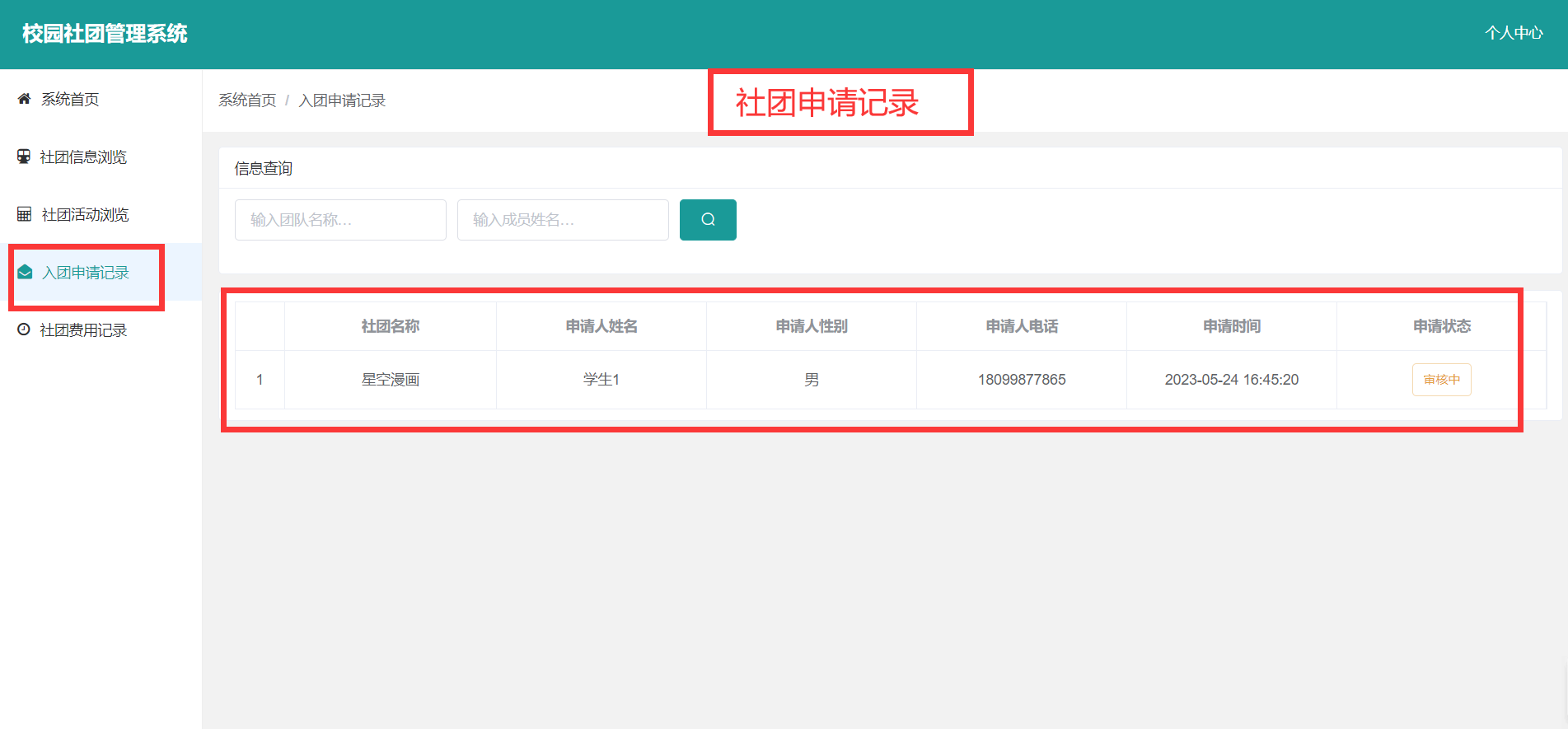Open 个人中心 in the top bar
1568x729 pixels.
tap(1514, 33)
